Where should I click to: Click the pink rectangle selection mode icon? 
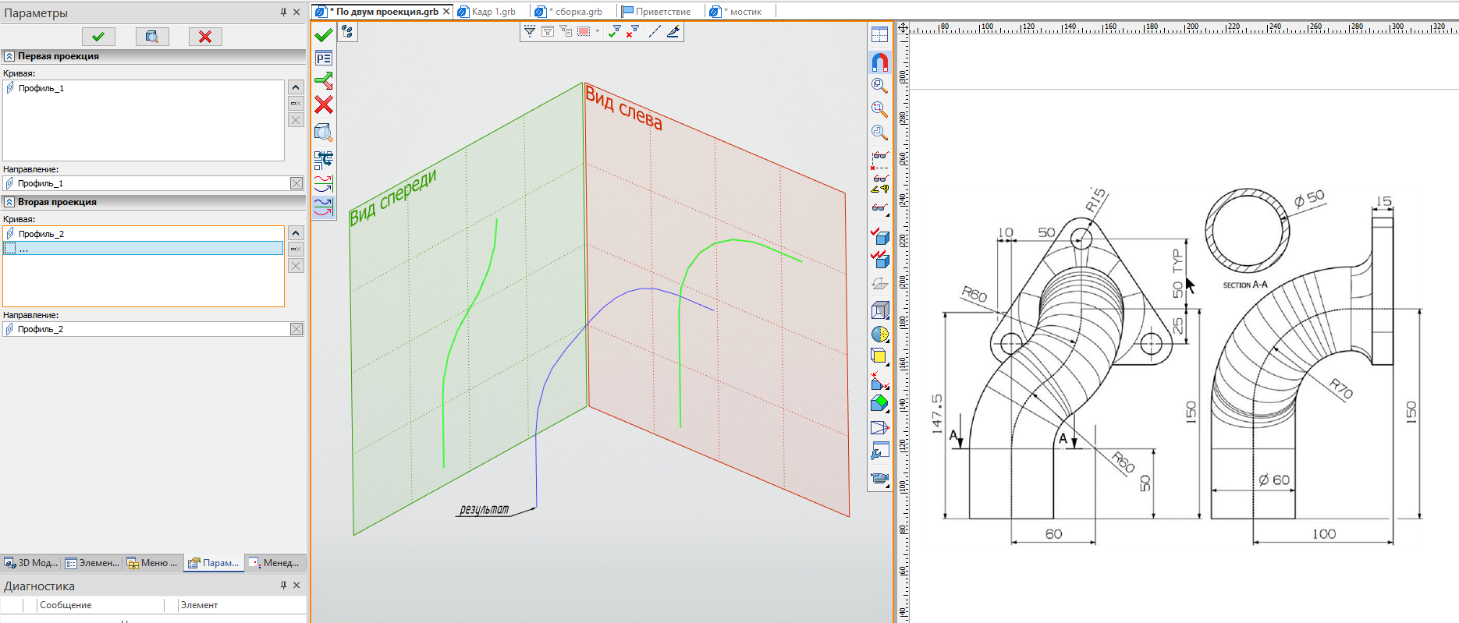click(583, 32)
